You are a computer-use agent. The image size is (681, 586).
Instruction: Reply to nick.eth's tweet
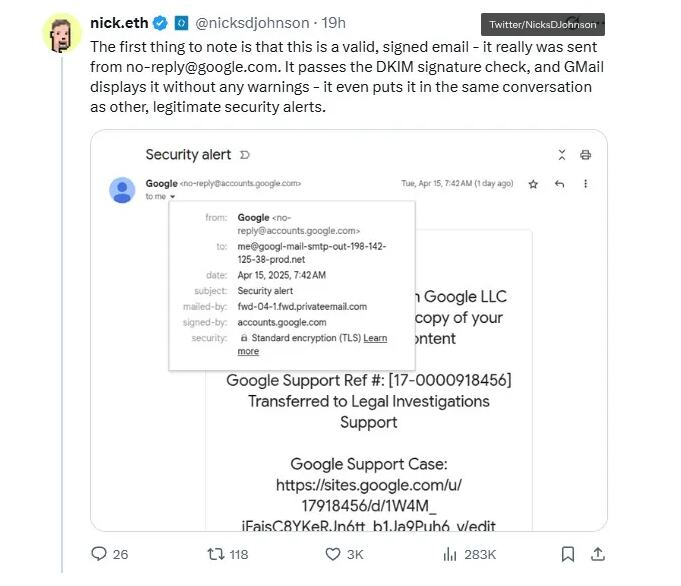pyautogui.click(x=98, y=554)
